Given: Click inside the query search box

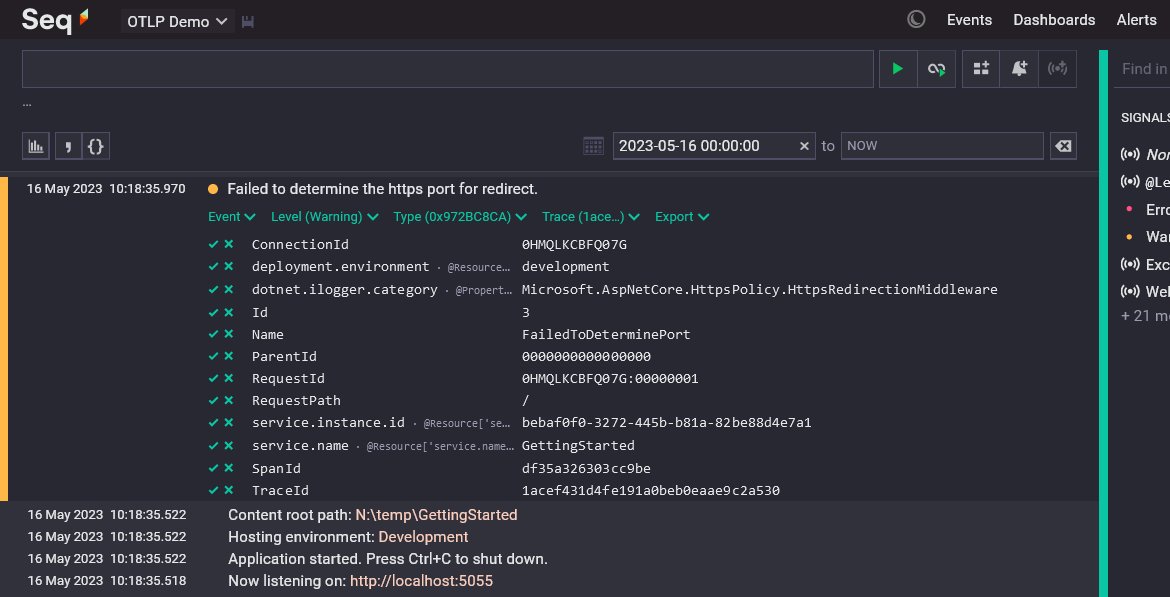Looking at the screenshot, I should (447, 68).
